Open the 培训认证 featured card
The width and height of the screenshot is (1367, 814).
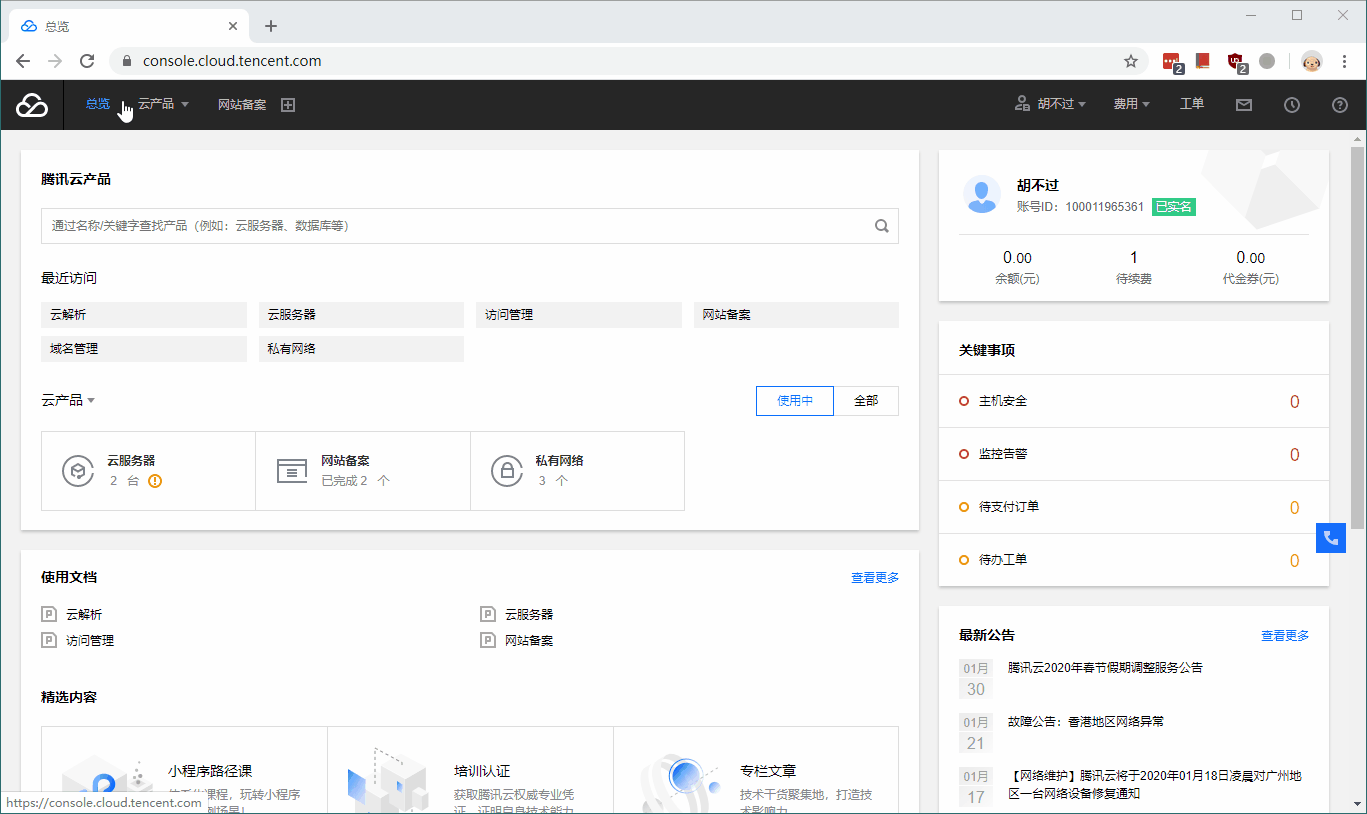[470, 770]
